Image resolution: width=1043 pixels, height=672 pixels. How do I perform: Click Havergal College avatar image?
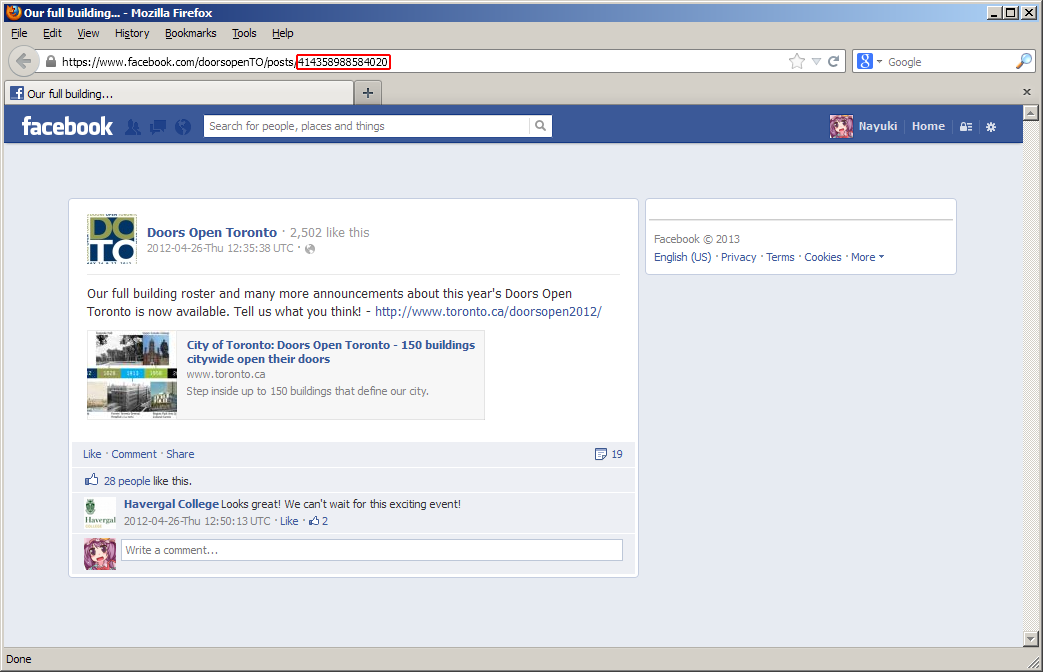coord(100,513)
